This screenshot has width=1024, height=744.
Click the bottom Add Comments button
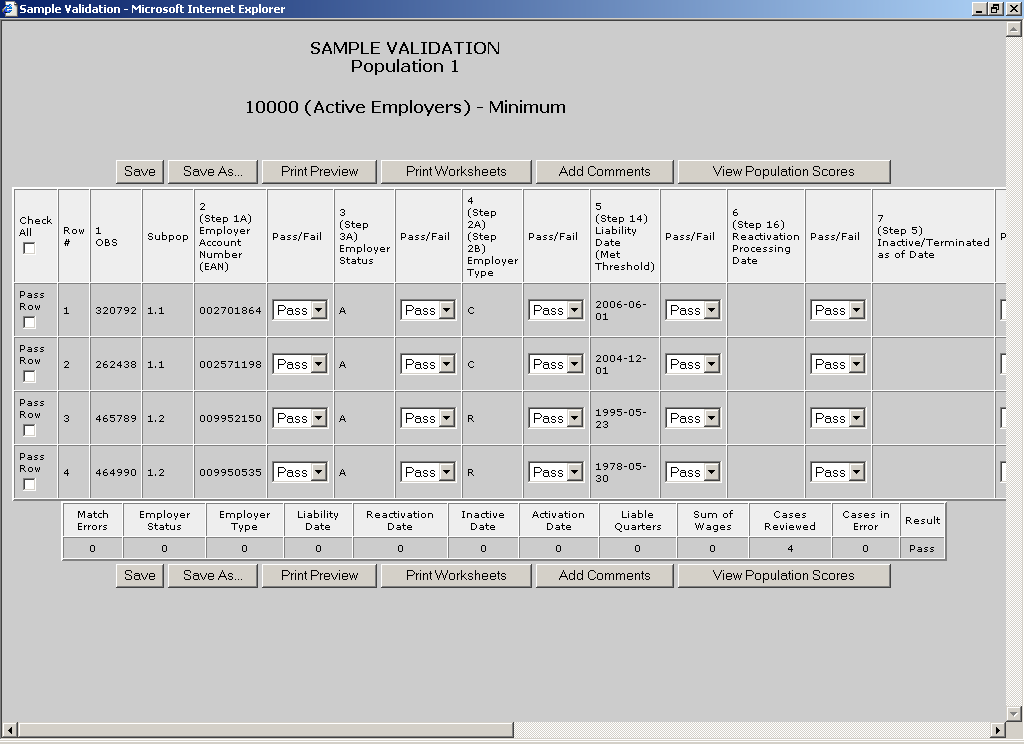pos(604,576)
